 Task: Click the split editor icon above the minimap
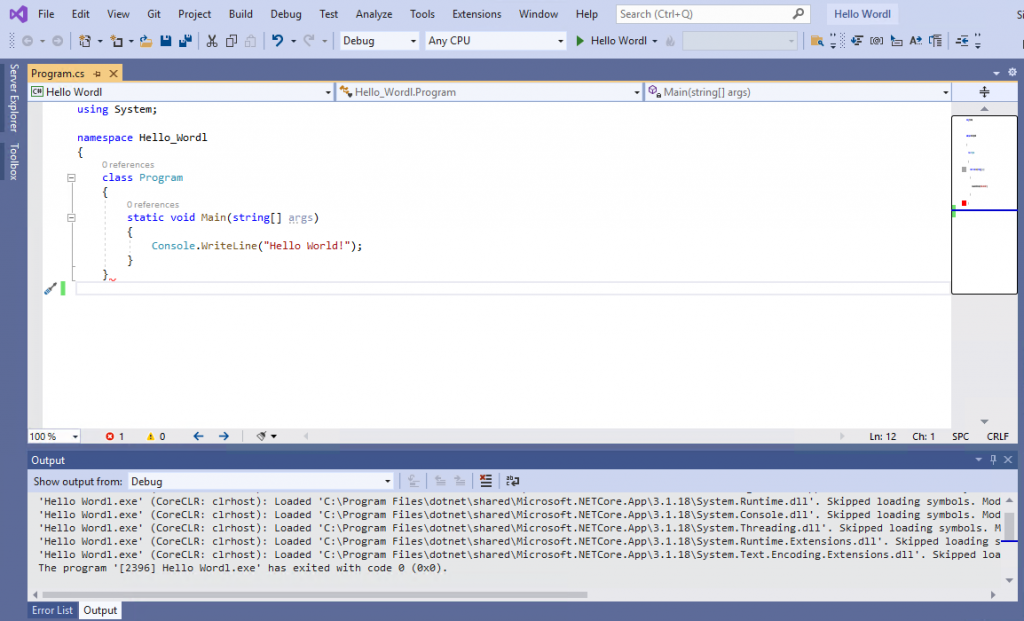click(984, 92)
